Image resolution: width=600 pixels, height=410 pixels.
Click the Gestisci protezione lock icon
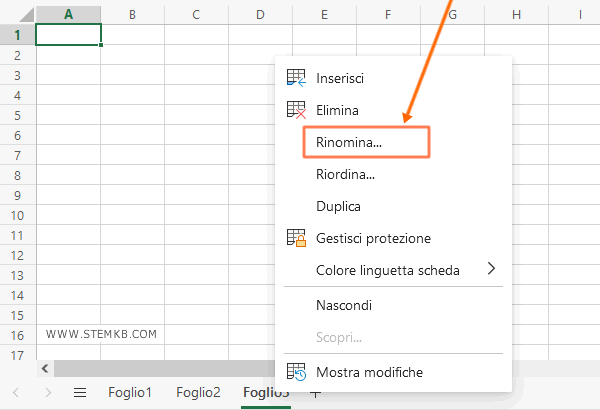[x=296, y=238]
